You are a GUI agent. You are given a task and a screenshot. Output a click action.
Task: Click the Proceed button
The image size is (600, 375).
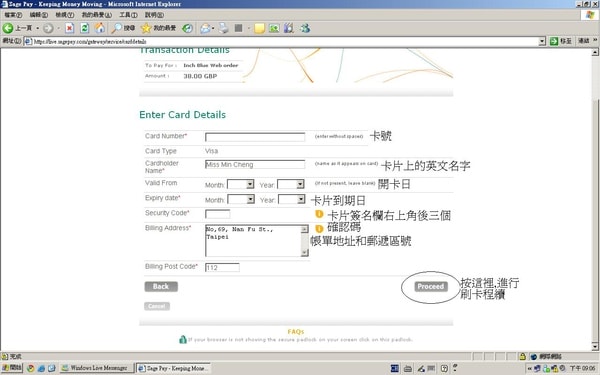431,287
